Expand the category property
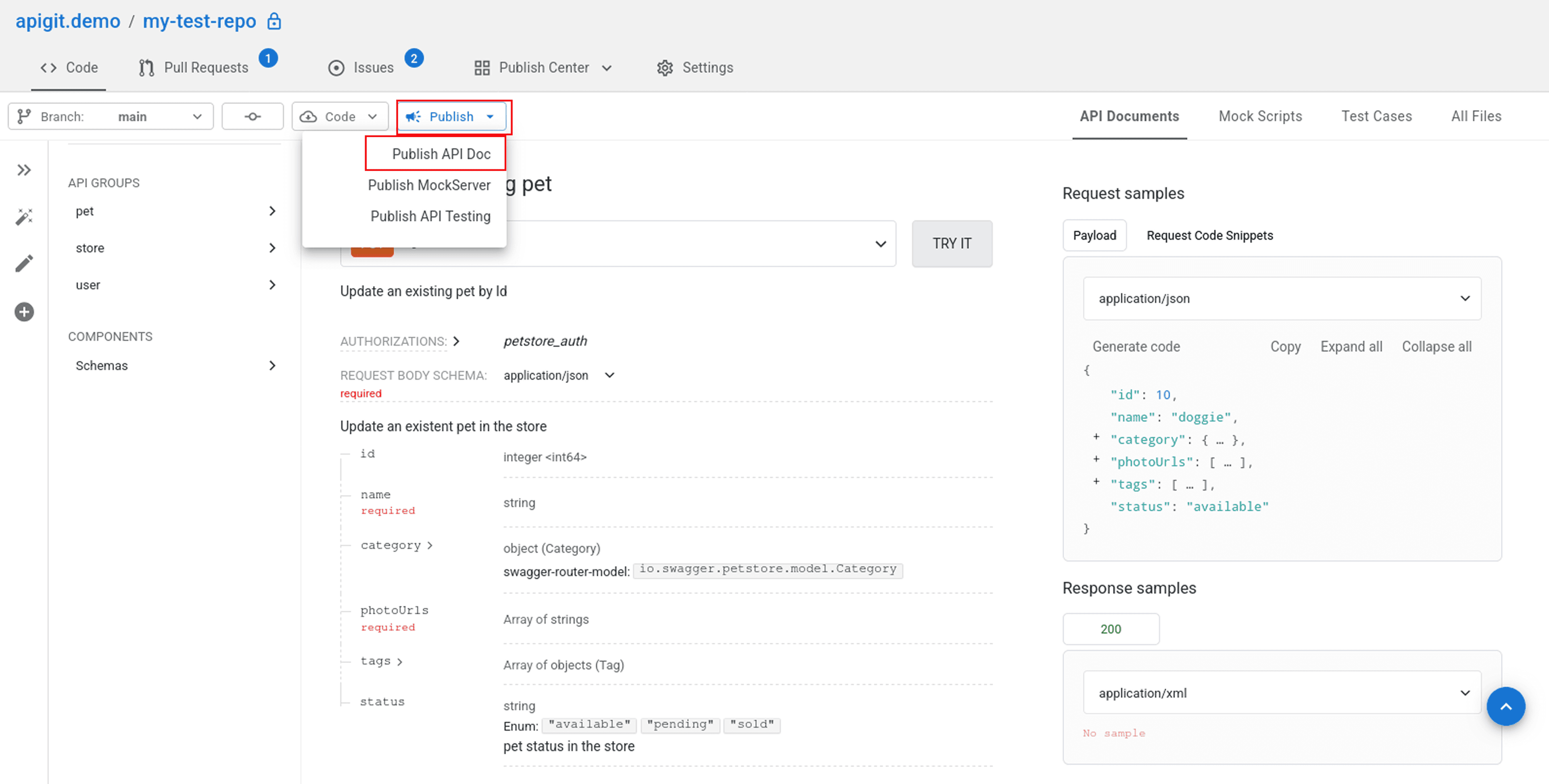The image size is (1549, 784). 397,545
